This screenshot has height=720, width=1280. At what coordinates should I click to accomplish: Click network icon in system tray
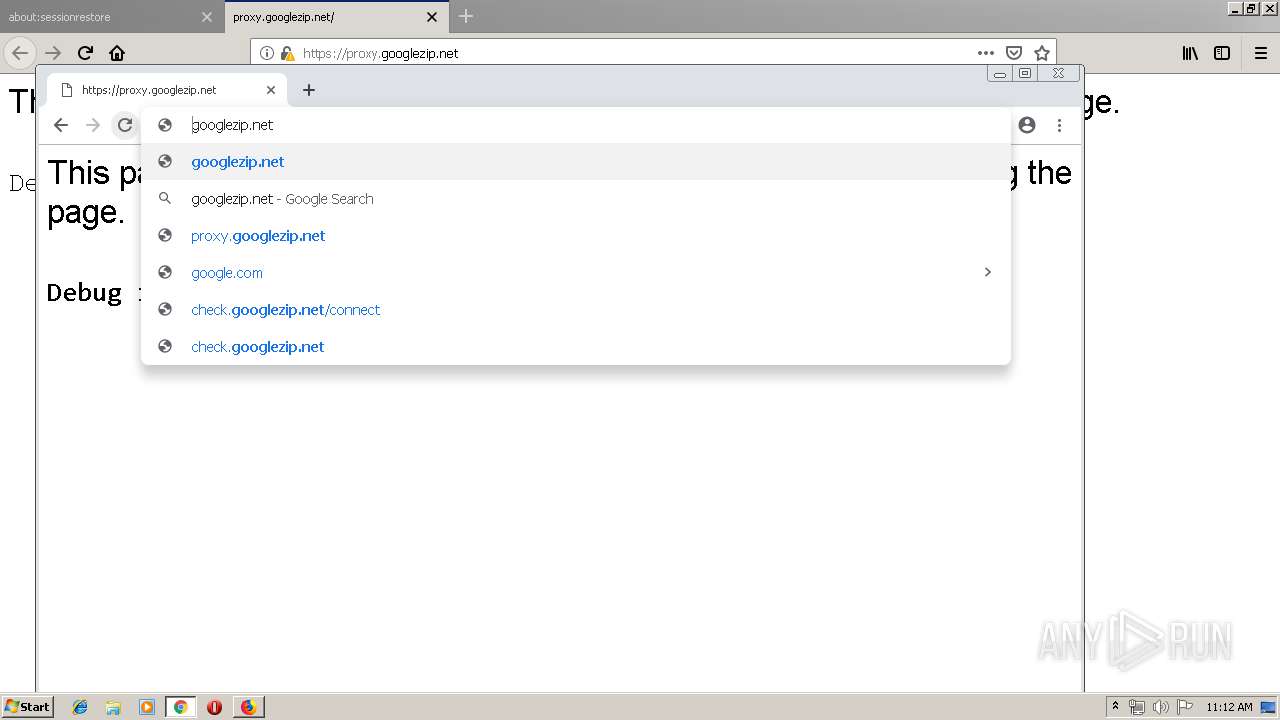1137,707
